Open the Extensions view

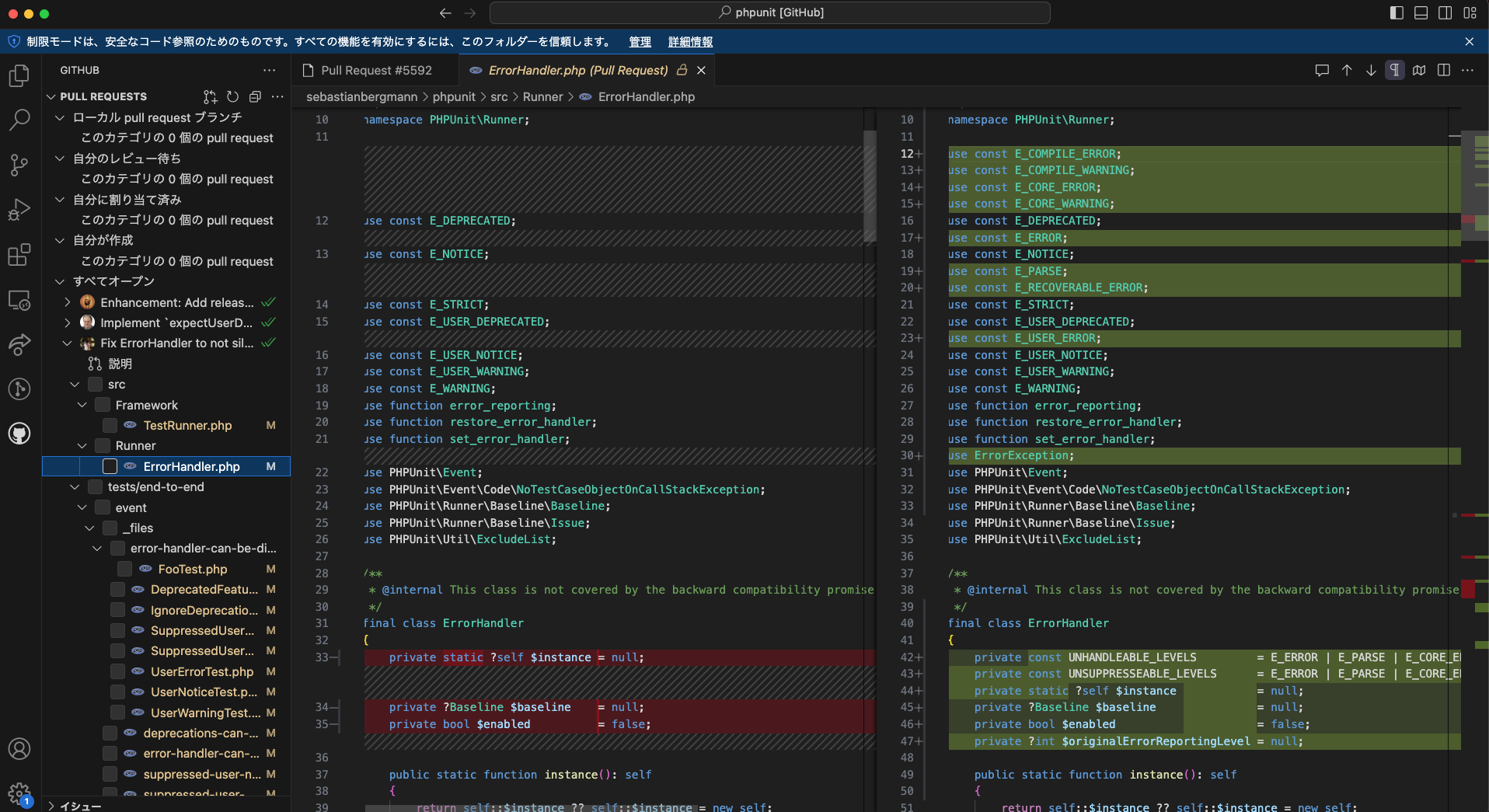[19, 255]
